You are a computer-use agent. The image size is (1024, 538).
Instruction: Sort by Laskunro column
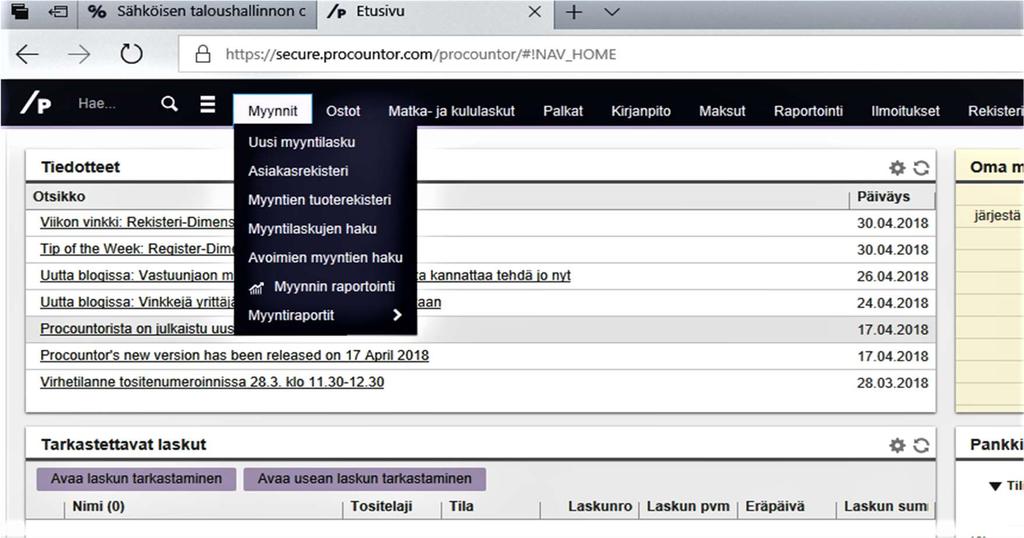click(x=600, y=506)
